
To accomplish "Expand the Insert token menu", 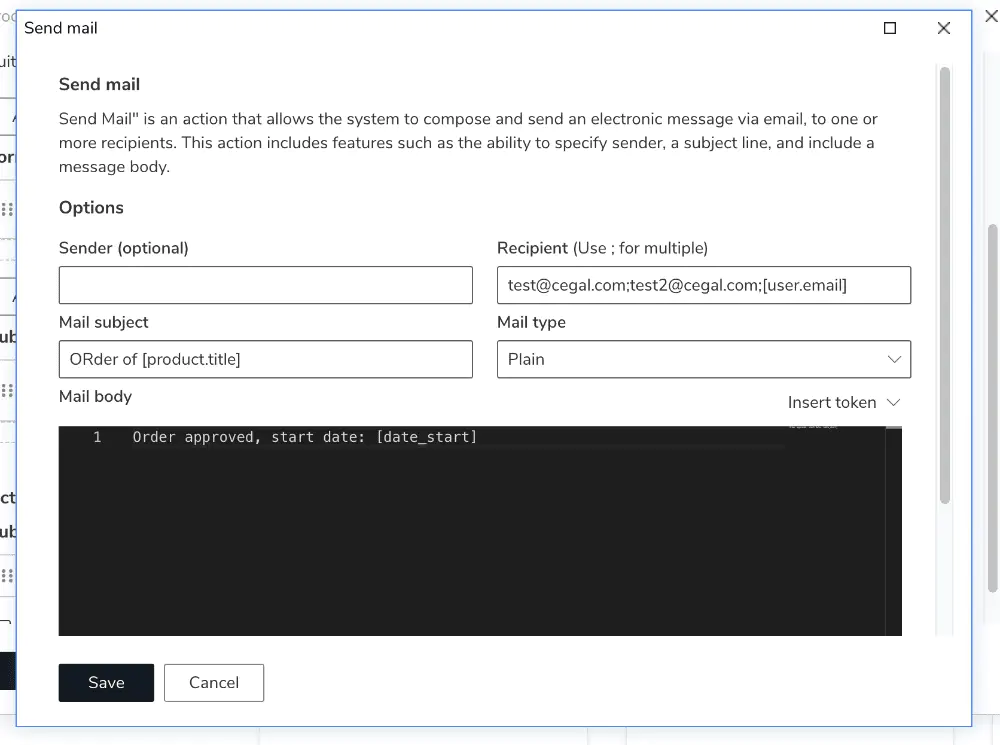I will [x=843, y=402].
